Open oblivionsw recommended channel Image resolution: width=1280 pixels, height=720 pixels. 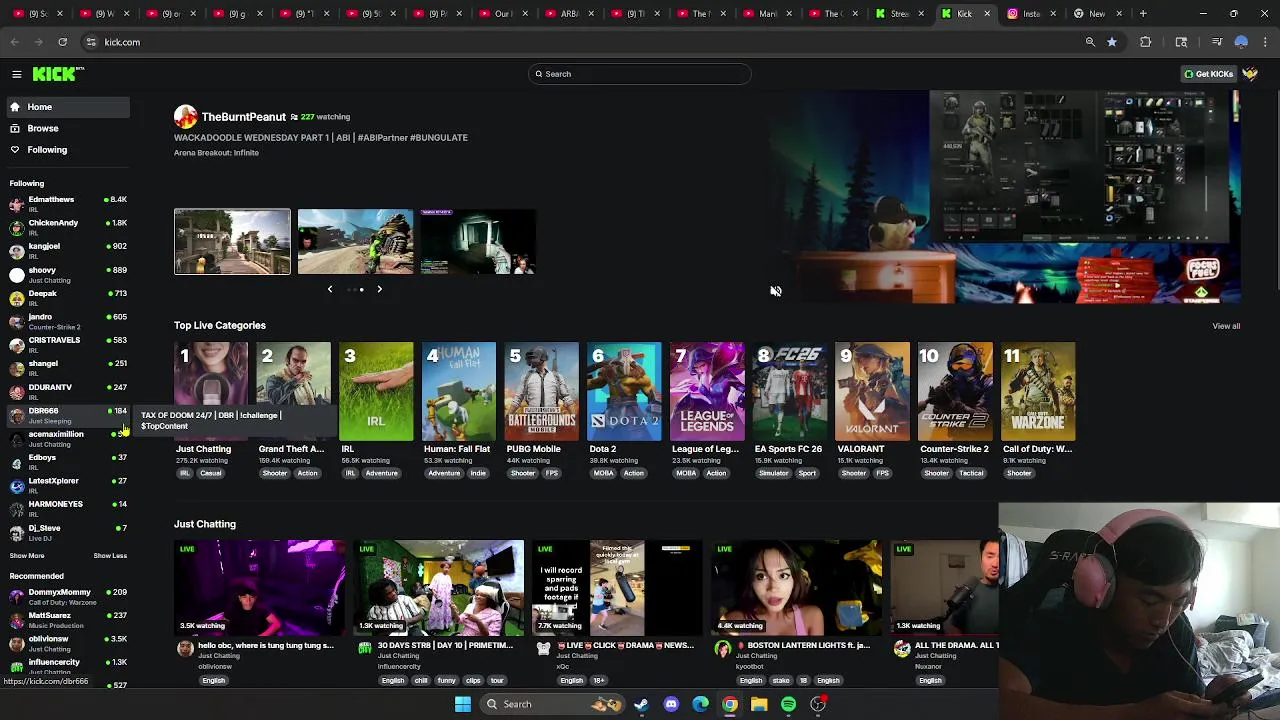point(68,643)
